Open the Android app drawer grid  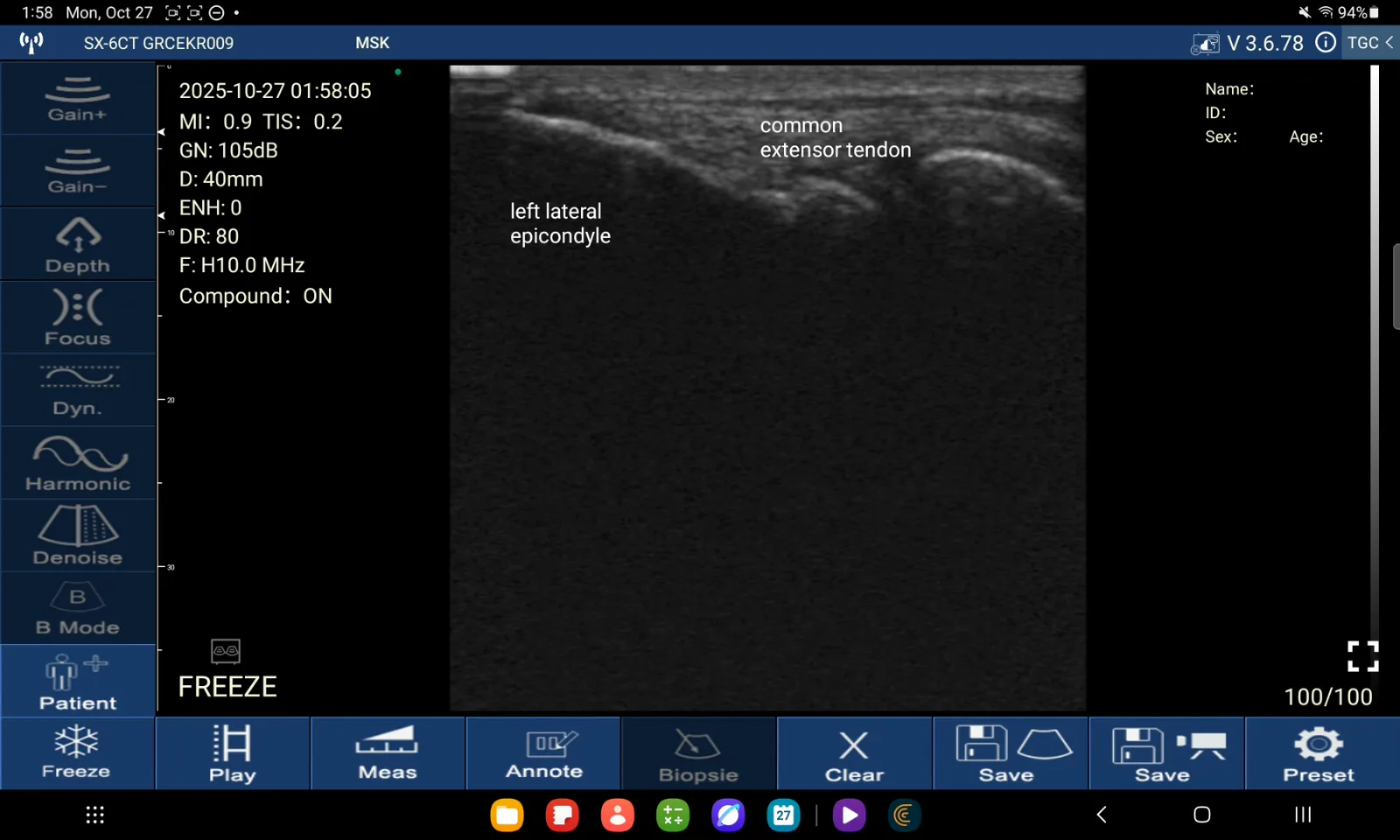pyautogui.click(x=95, y=815)
